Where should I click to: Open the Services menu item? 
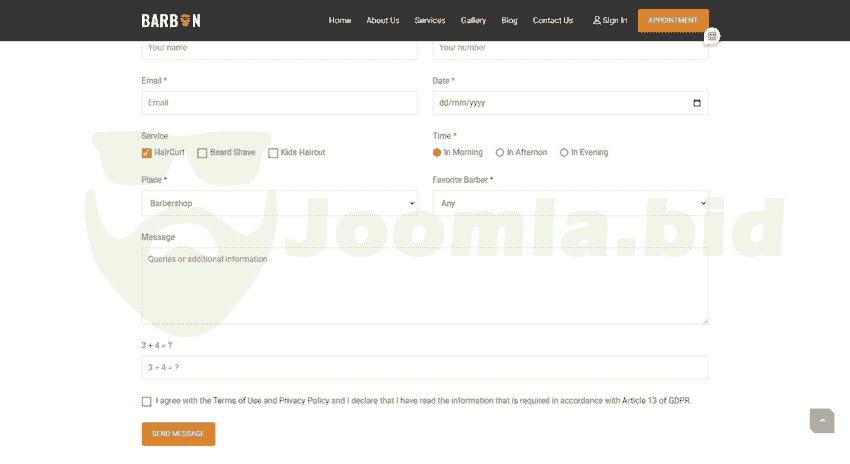tap(430, 20)
